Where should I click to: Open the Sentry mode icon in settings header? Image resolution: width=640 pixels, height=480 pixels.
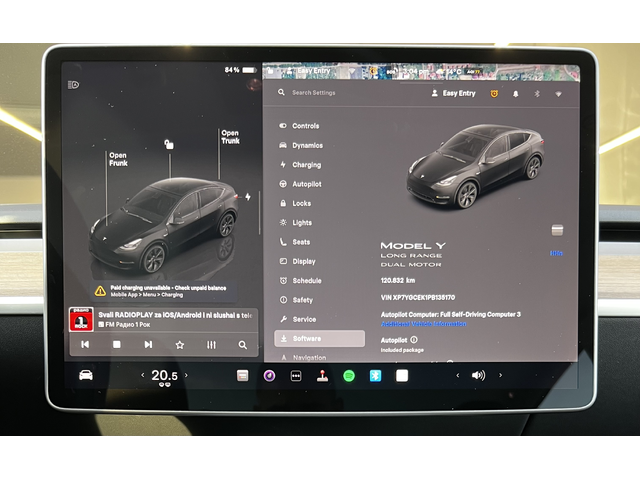(494, 94)
